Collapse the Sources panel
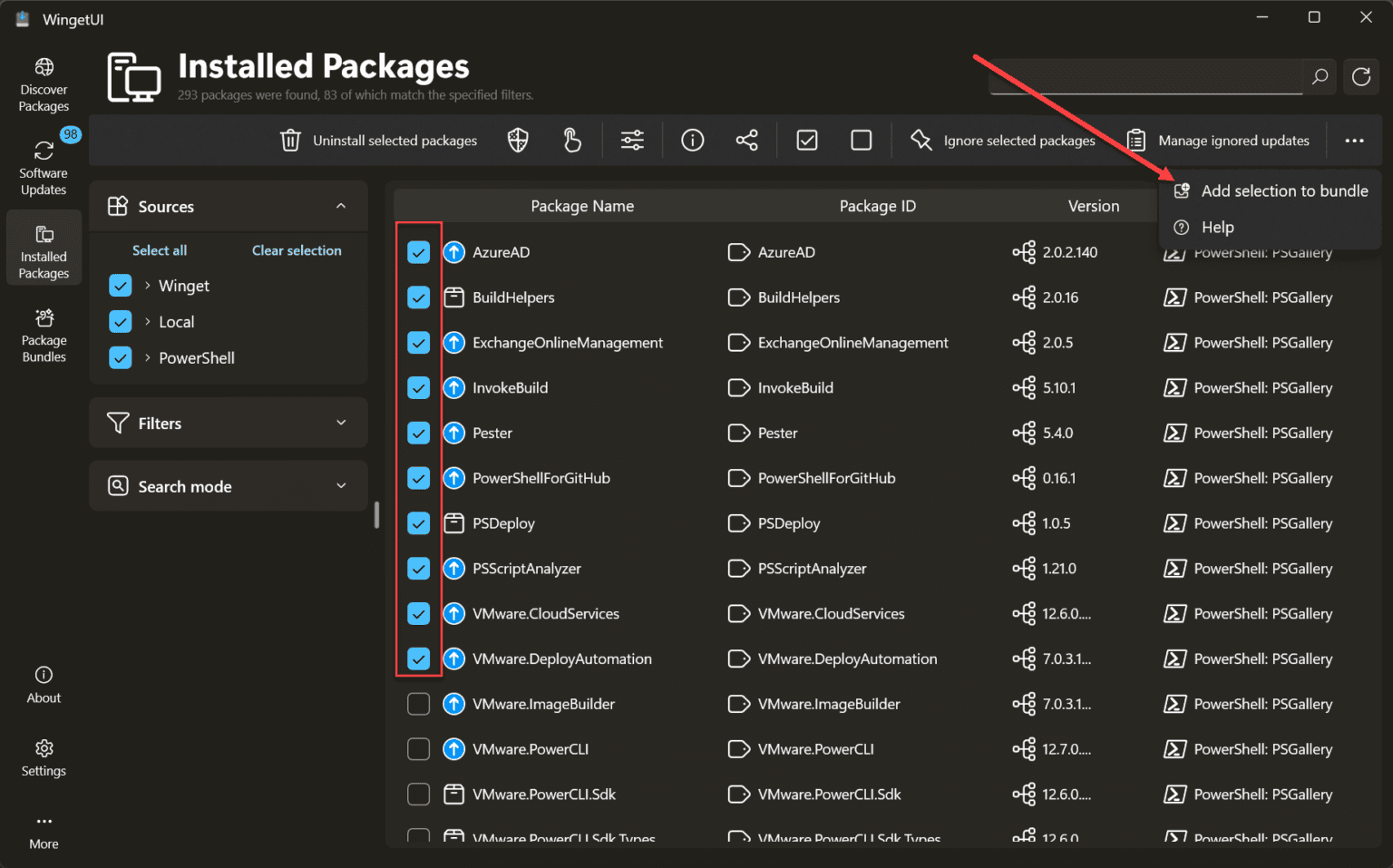Screen dimensions: 1393x868 tap(342, 206)
